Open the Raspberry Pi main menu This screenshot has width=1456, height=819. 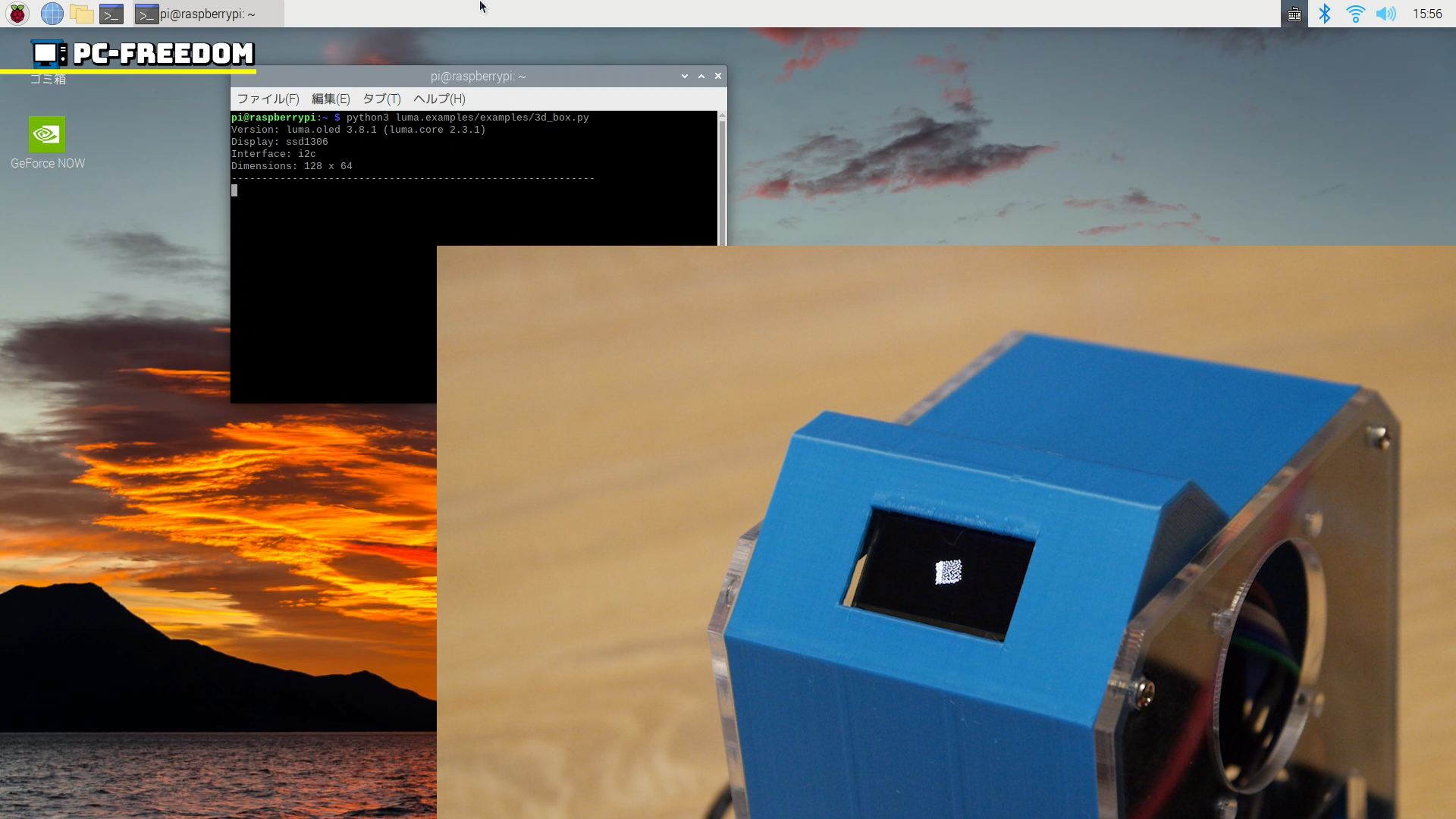[x=17, y=14]
